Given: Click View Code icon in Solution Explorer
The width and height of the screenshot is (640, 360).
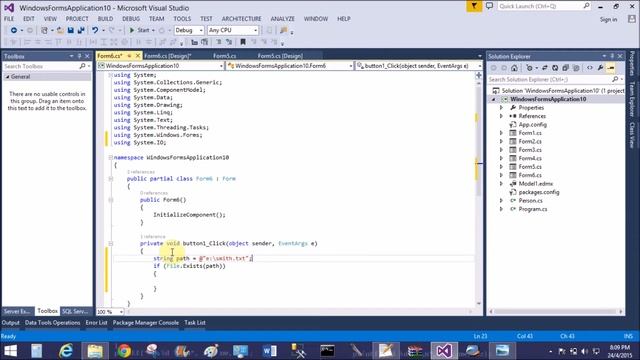Looking at the screenshot, I should point(590,68).
